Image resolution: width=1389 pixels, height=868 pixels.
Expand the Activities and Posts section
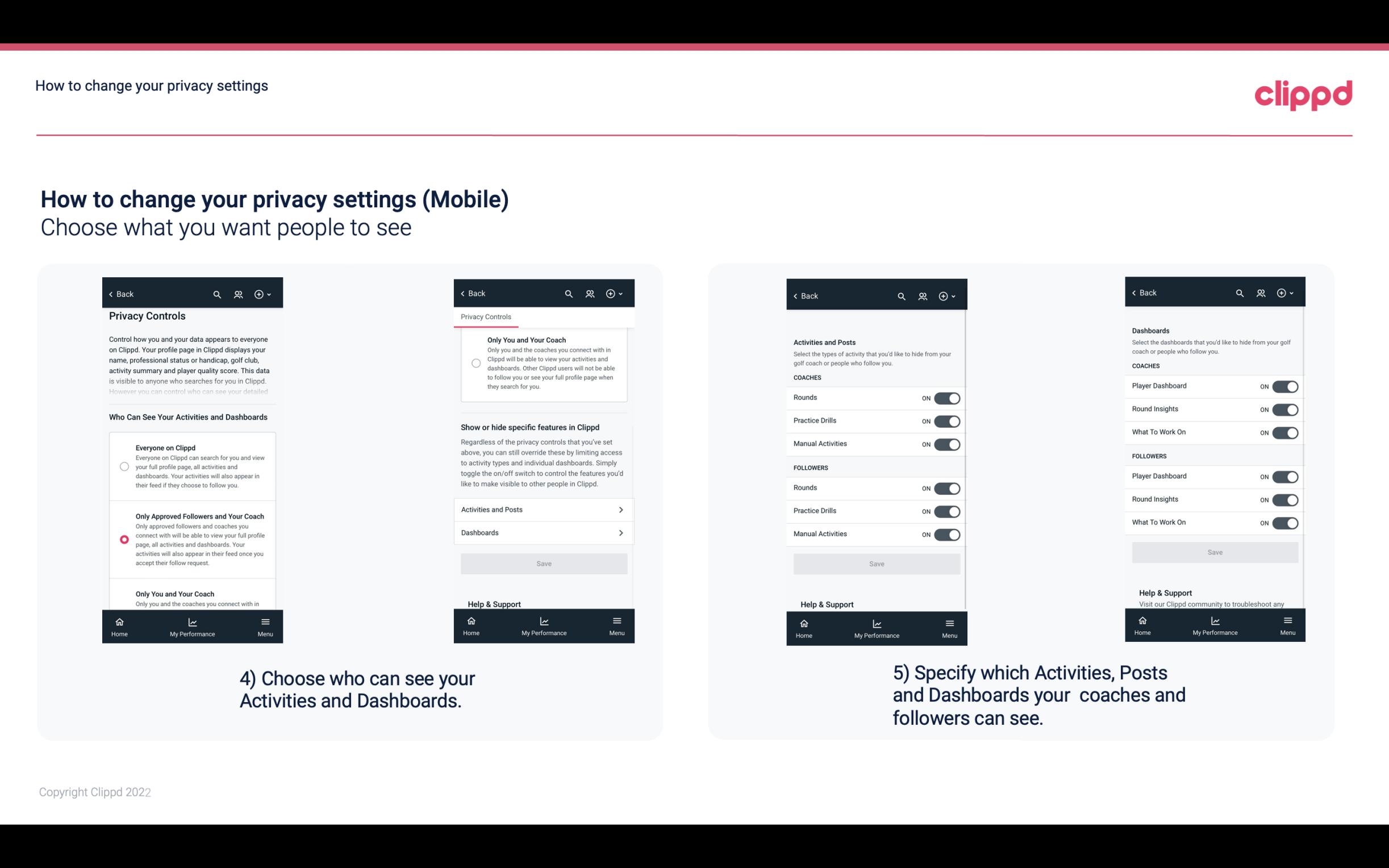point(543,509)
